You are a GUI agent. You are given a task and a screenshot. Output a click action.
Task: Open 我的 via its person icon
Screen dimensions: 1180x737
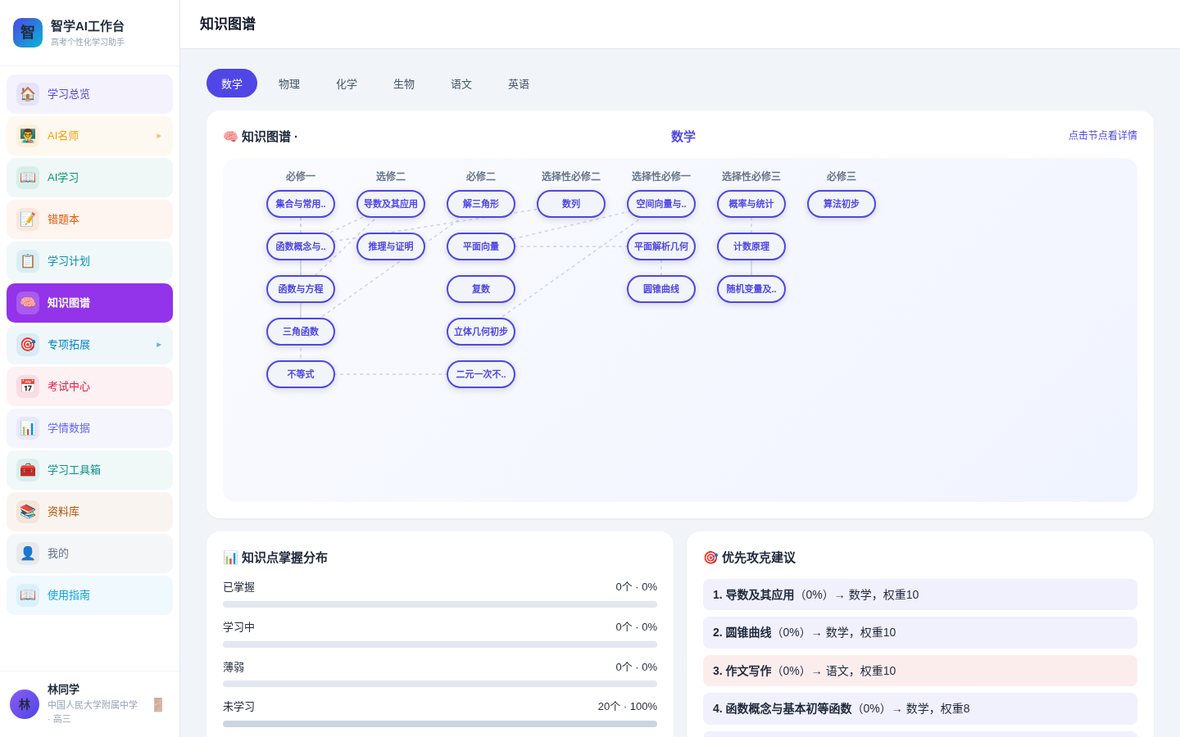[x=28, y=553]
